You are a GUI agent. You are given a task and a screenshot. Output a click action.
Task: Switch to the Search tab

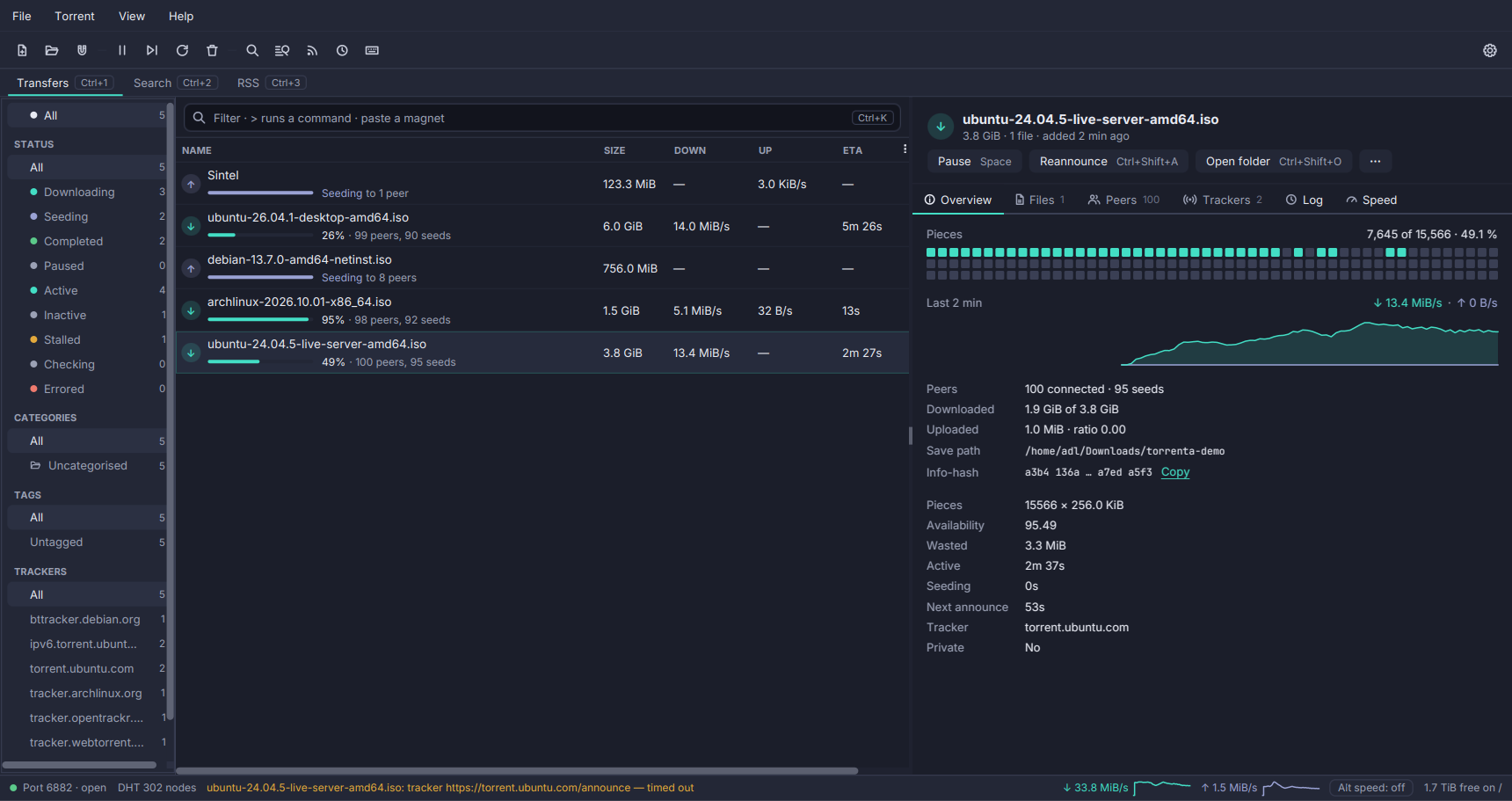click(x=175, y=83)
